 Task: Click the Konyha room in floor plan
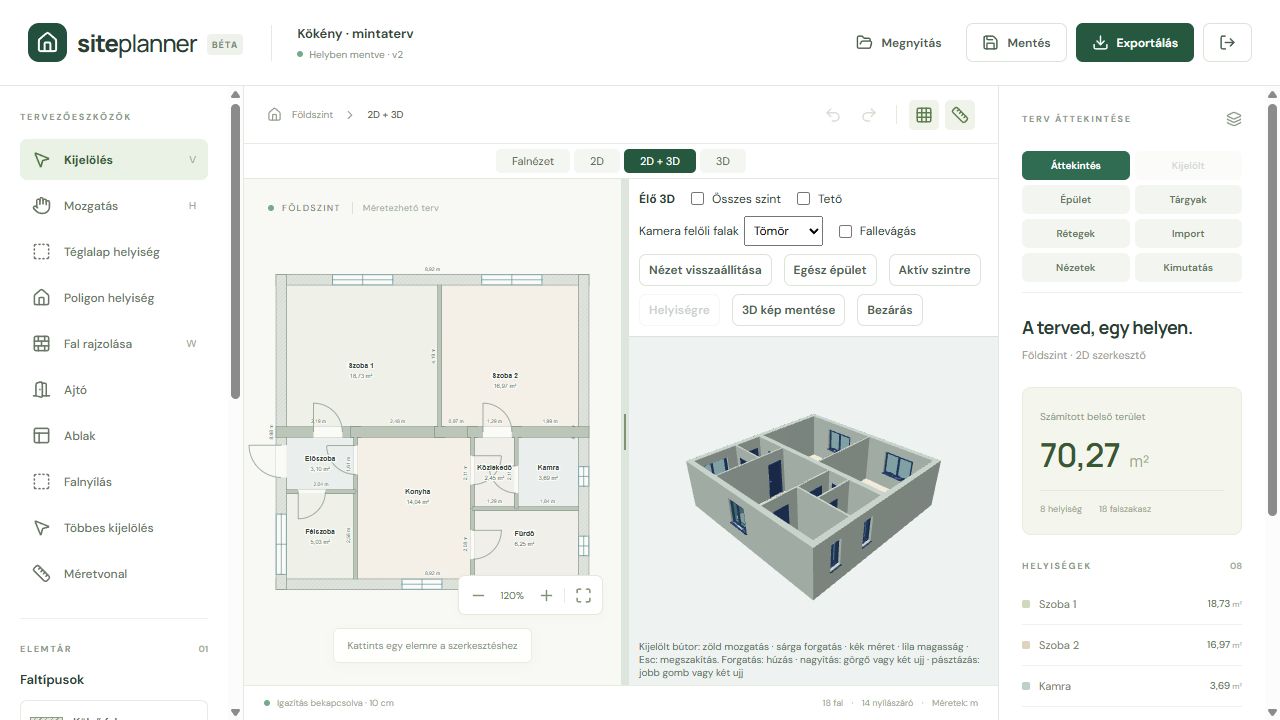(417, 507)
